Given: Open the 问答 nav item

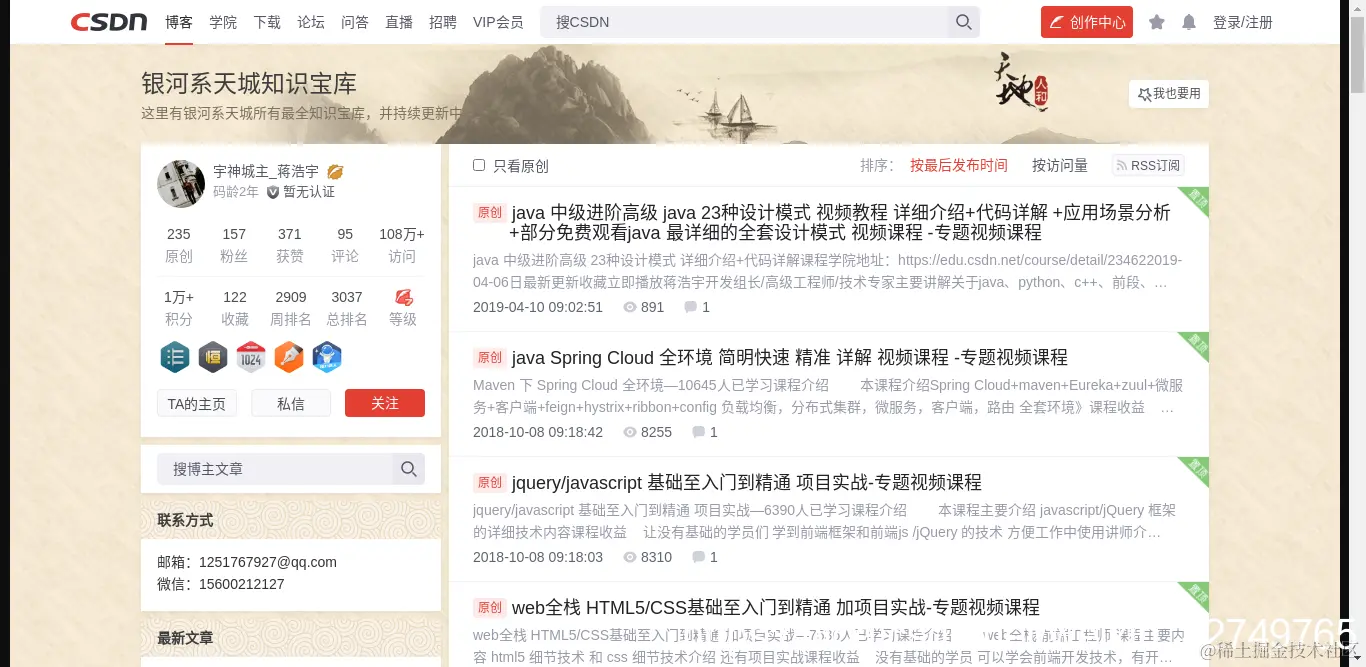Looking at the screenshot, I should tap(355, 22).
